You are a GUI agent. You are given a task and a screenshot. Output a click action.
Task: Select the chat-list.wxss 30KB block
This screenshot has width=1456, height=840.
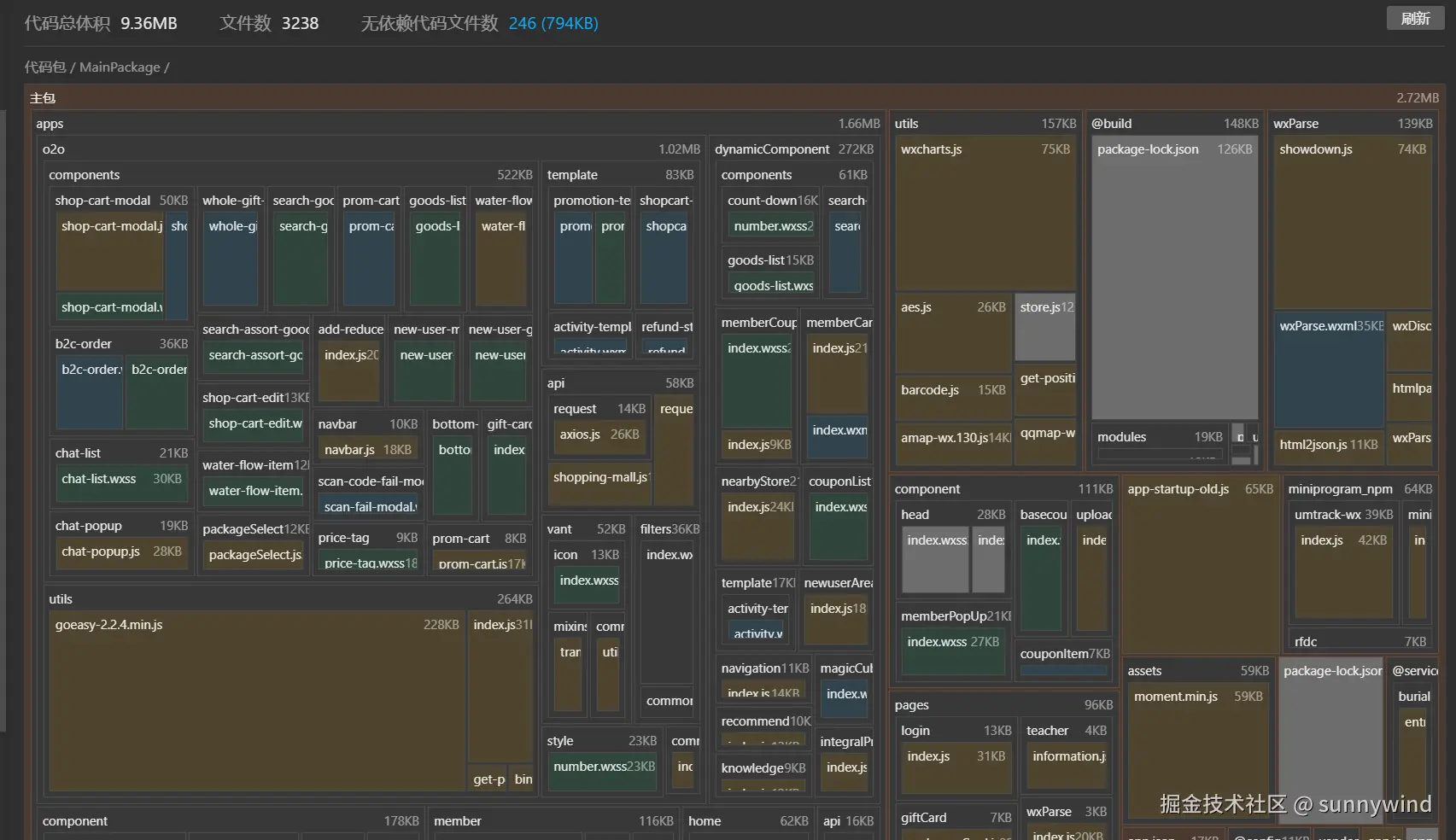click(x=120, y=480)
